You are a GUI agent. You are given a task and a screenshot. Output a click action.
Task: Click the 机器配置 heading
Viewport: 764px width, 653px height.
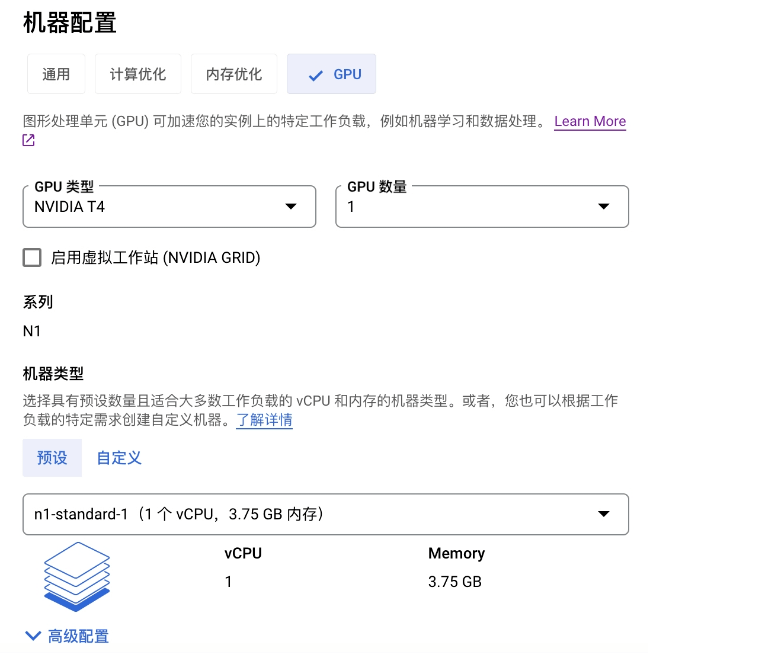(70, 23)
